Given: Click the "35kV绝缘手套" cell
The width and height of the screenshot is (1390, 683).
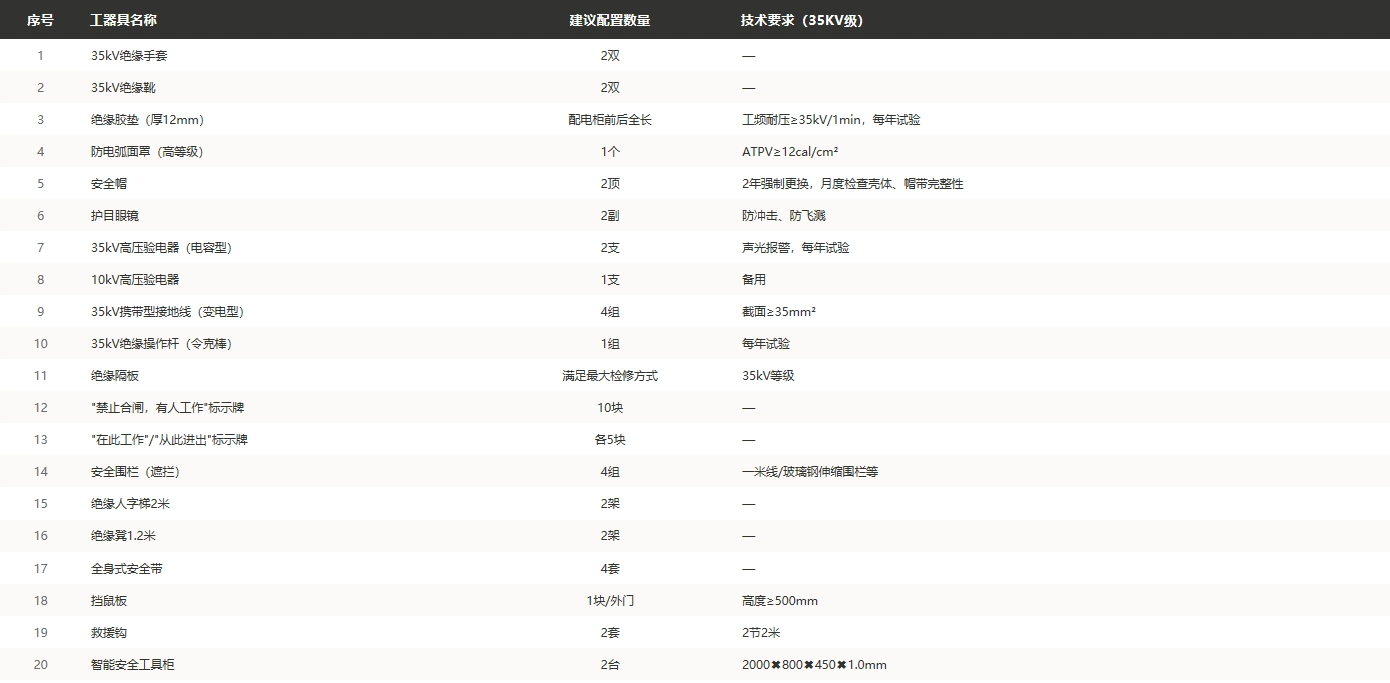Looking at the screenshot, I should pos(129,56).
